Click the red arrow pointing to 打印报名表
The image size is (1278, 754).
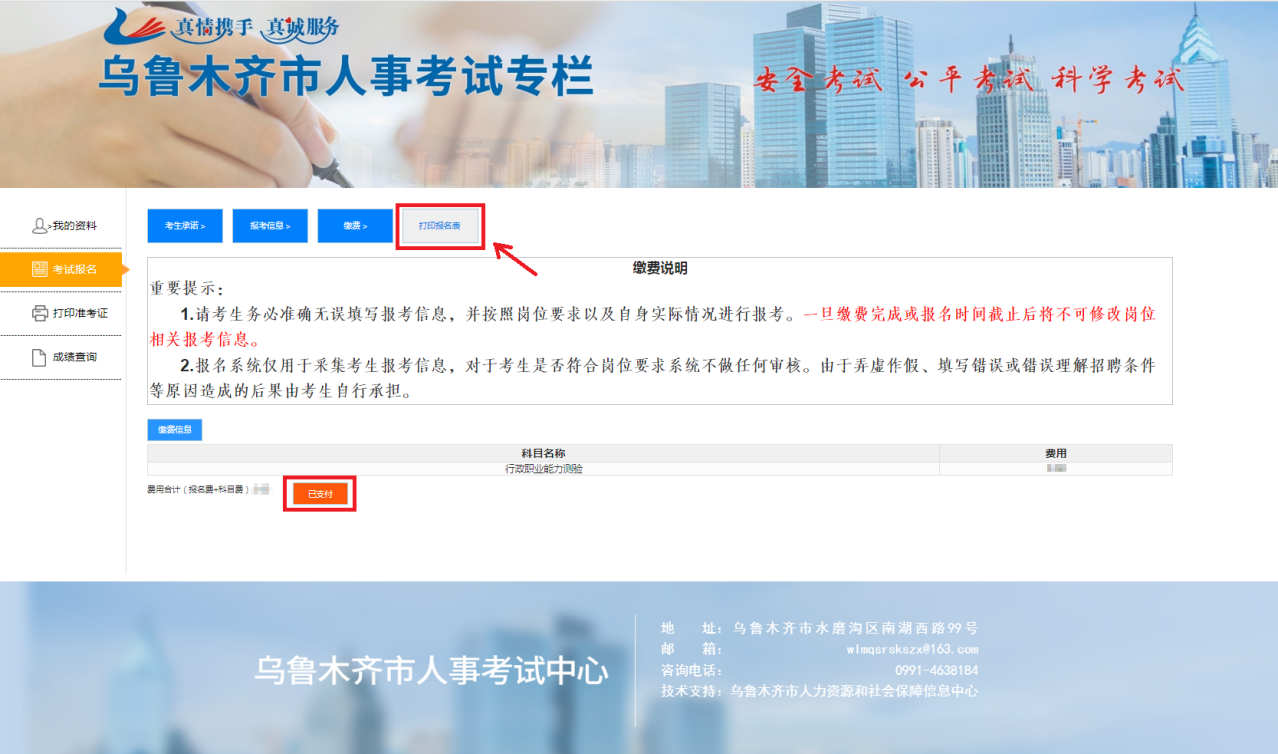[x=517, y=258]
